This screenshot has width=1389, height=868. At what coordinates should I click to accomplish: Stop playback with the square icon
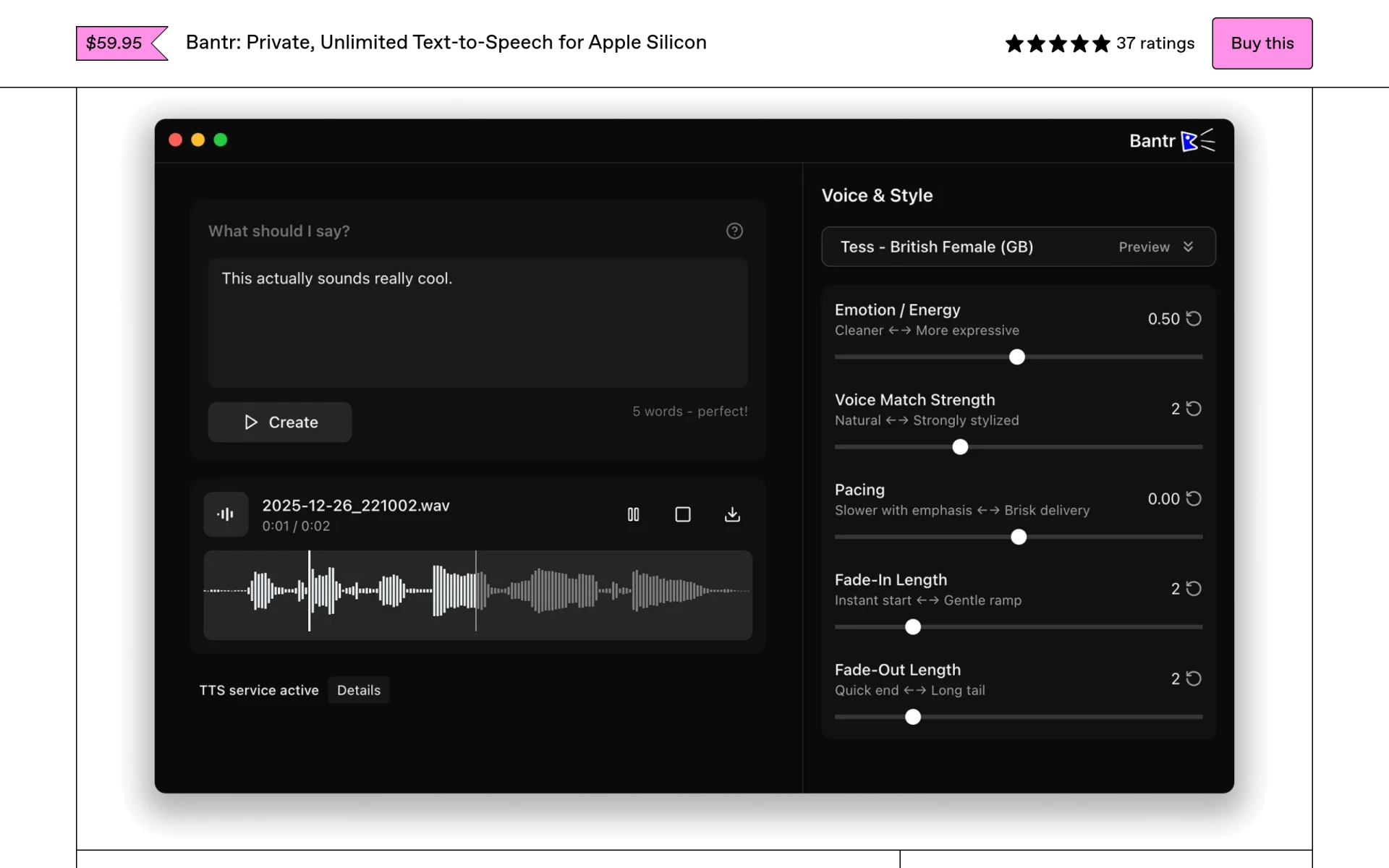click(683, 514)
